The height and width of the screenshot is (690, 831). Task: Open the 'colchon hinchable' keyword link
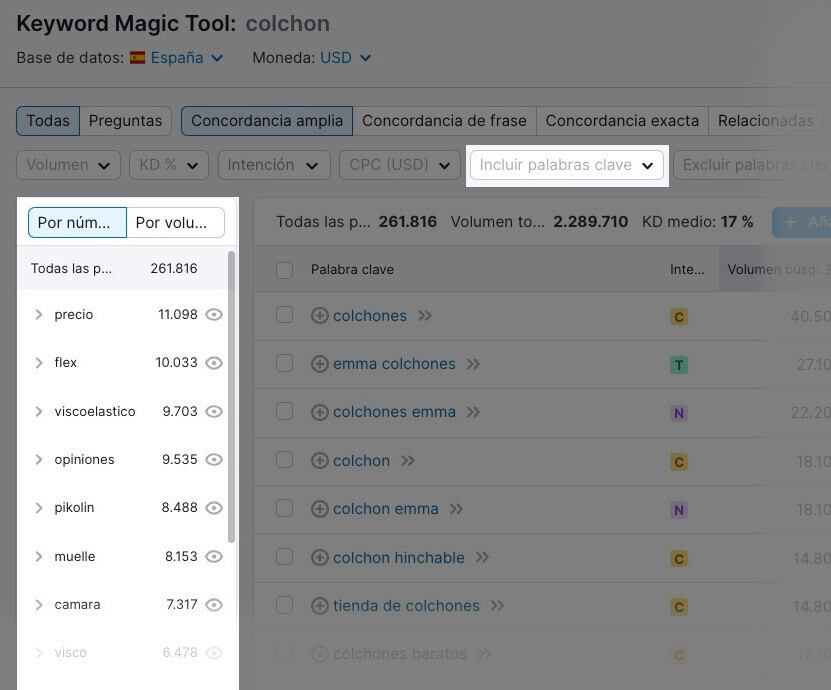(398, 558)
